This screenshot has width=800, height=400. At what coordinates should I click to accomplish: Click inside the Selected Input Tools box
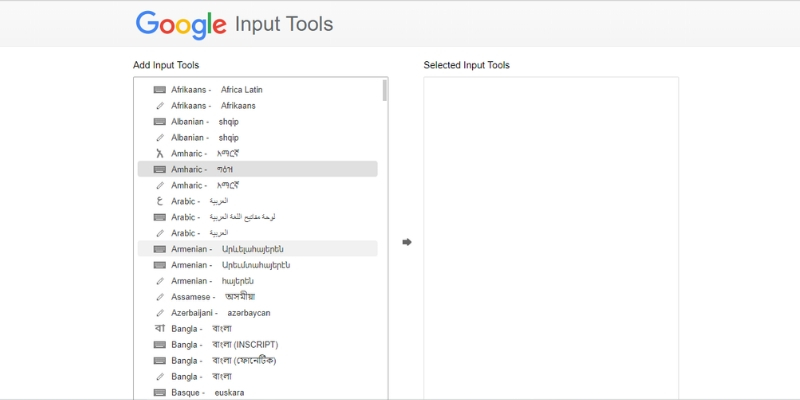coord(551,238)
